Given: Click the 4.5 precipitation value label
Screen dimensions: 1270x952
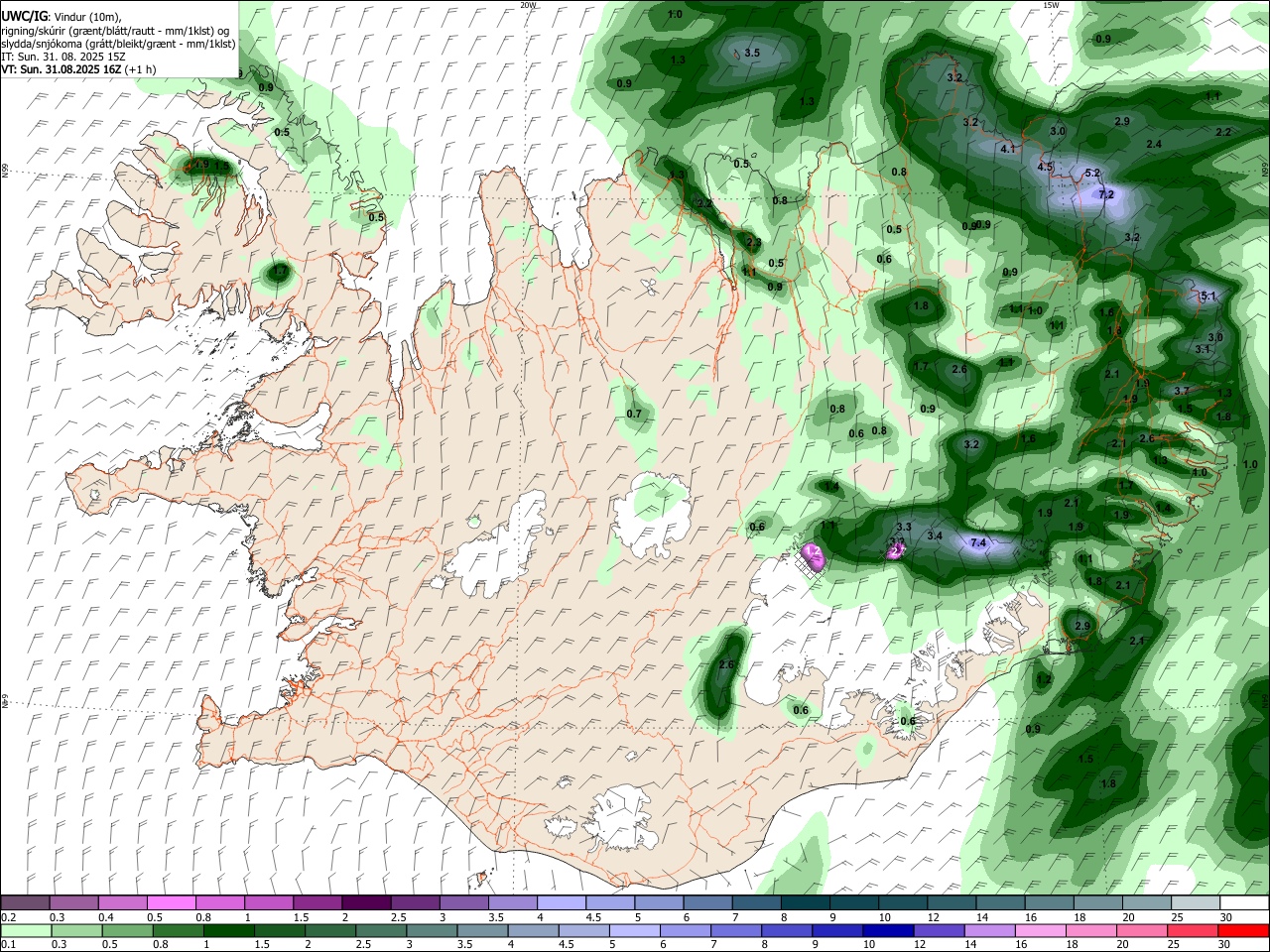Looking at the screenshot, I should click(1045, 167).
